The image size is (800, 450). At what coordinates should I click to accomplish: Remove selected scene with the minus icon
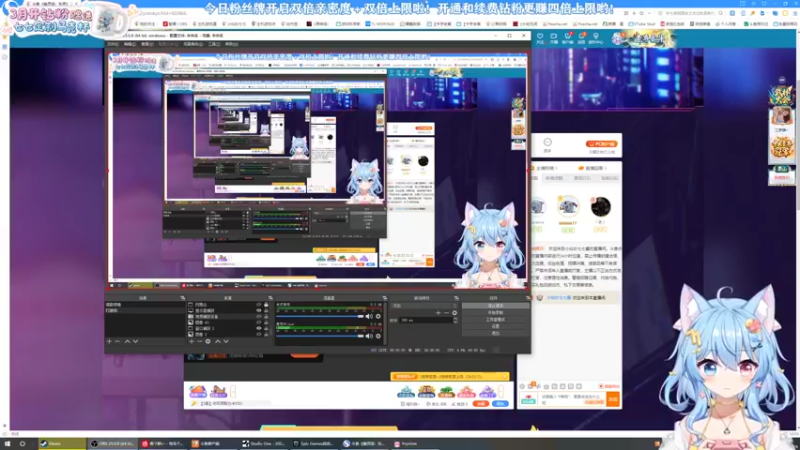pos(117,341)
